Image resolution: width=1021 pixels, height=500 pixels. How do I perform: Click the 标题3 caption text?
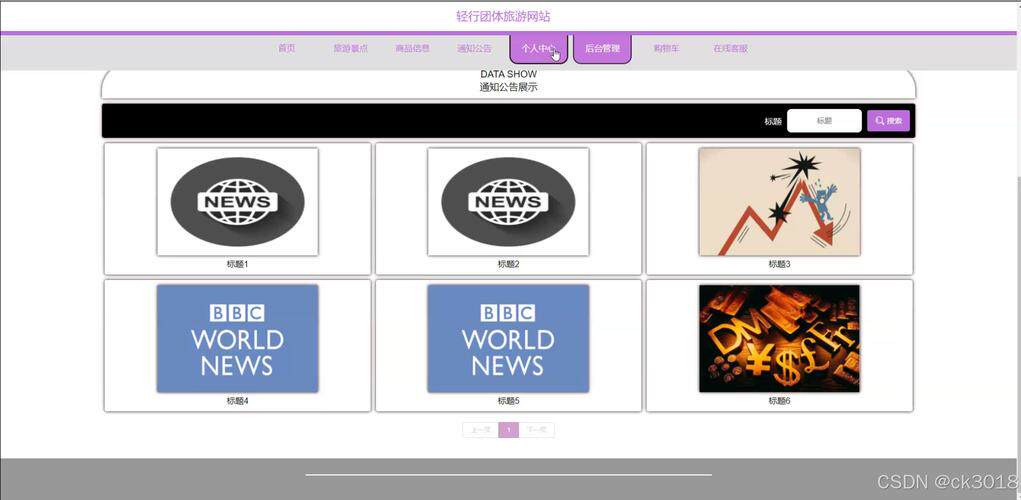(x=779, y=264)
